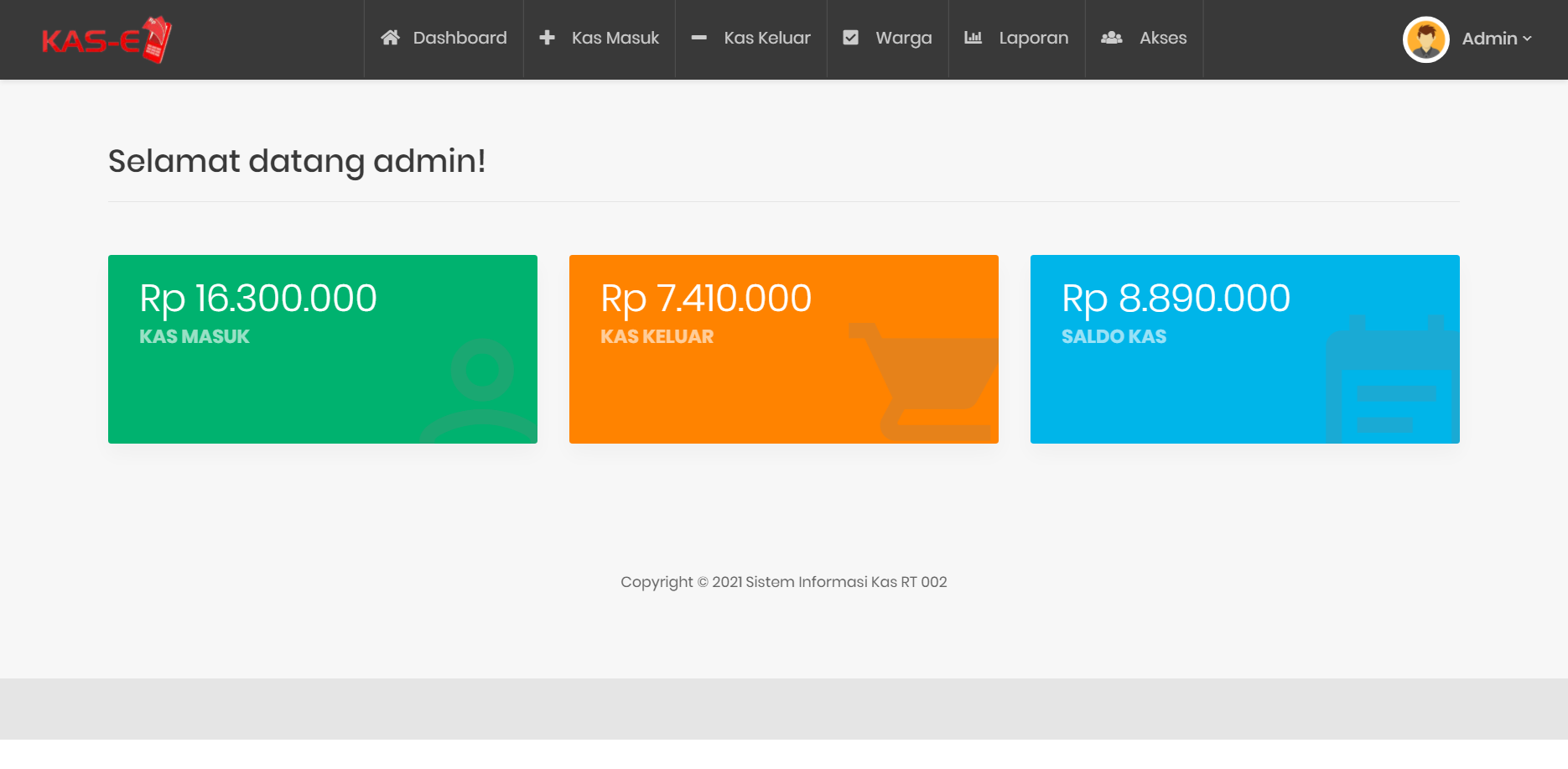1568x769 pixels.
Task: Select the plus icon for Kas Masuk
Action: (x=547, y=38)
